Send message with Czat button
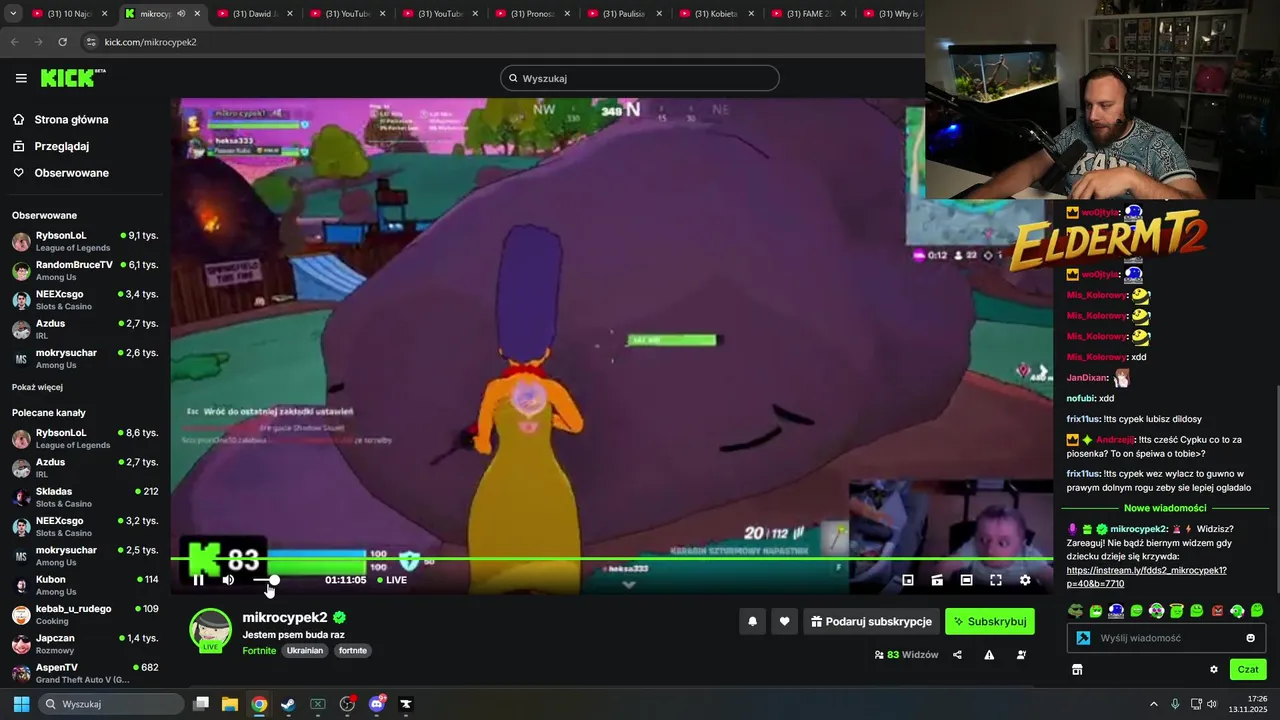This screenshot has width=1280, height=720. (x=1248, y=670)
